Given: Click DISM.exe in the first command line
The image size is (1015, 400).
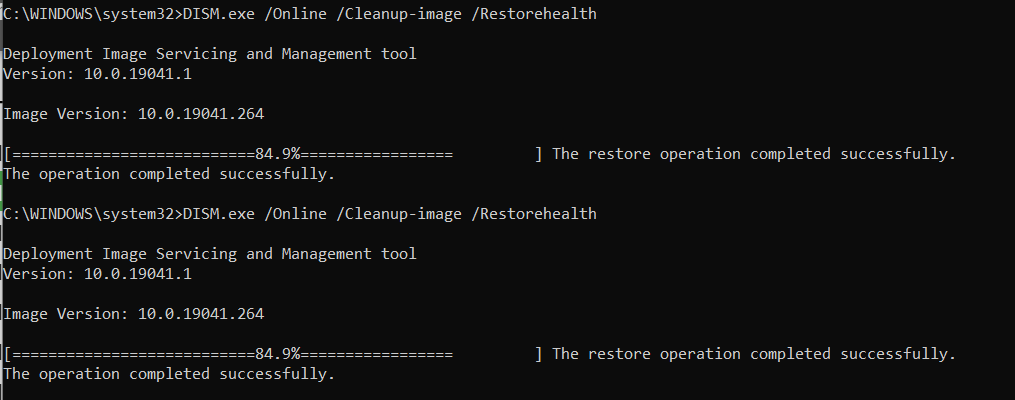Looking at the screenshot, I should click(x=219, y=14).
